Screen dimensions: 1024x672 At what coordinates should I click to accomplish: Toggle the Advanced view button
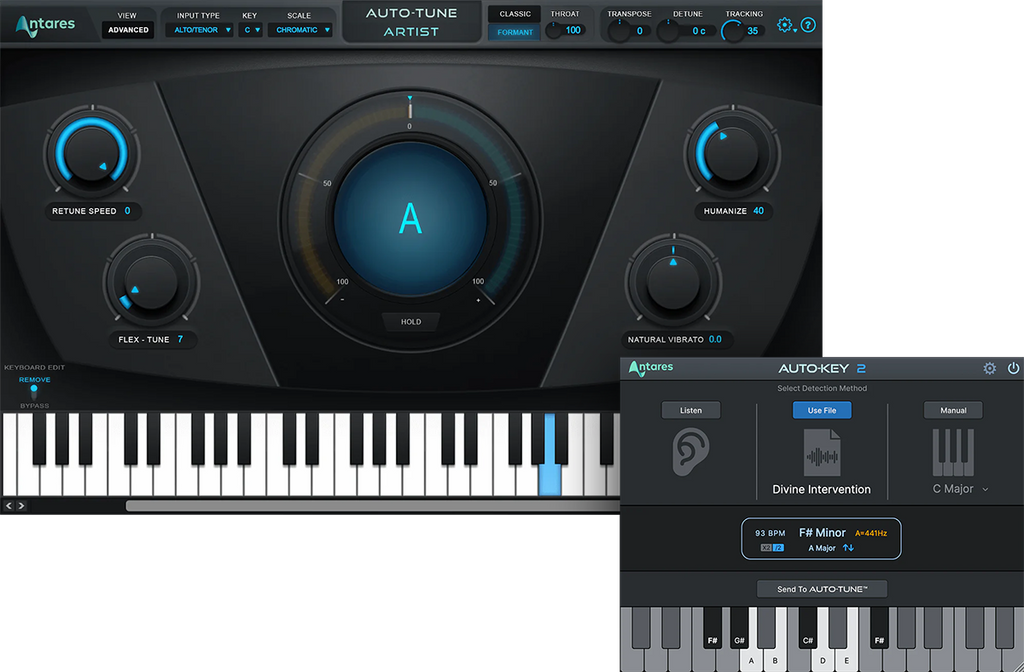click(128, 30)
